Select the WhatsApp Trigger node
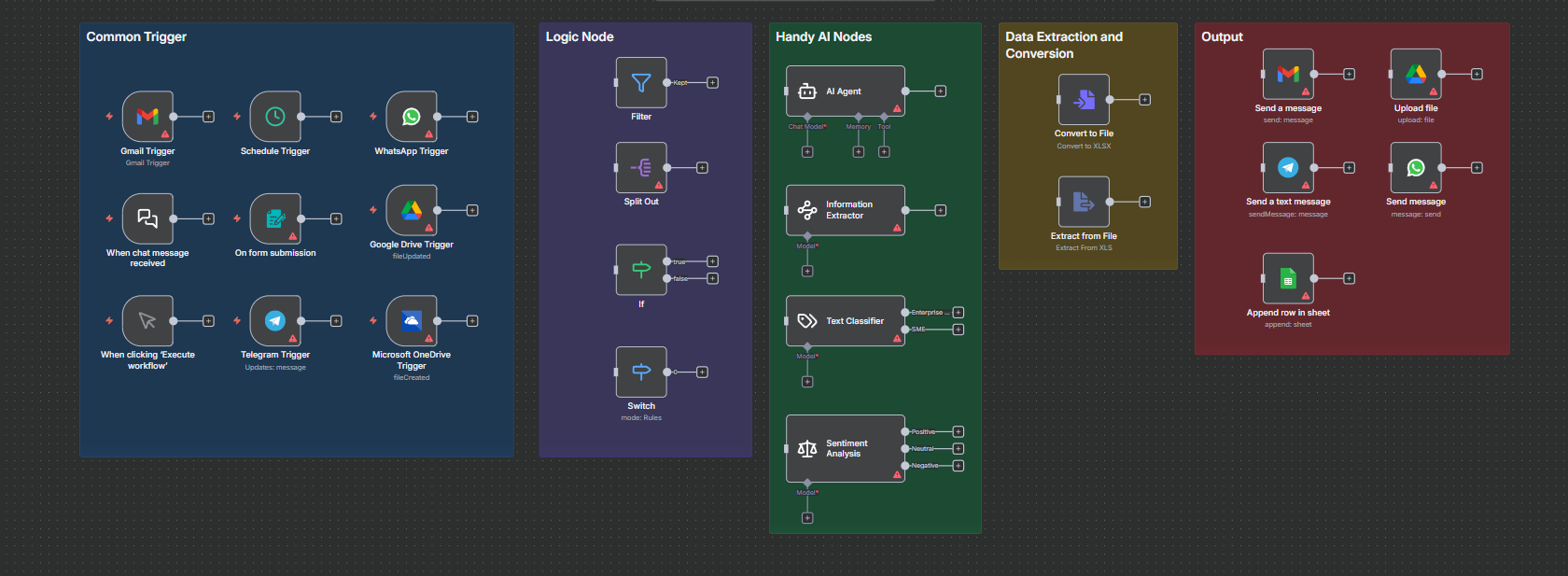The height and width of the screenshot is (576, 1568). pyautogui.click(x=412, y=117)
